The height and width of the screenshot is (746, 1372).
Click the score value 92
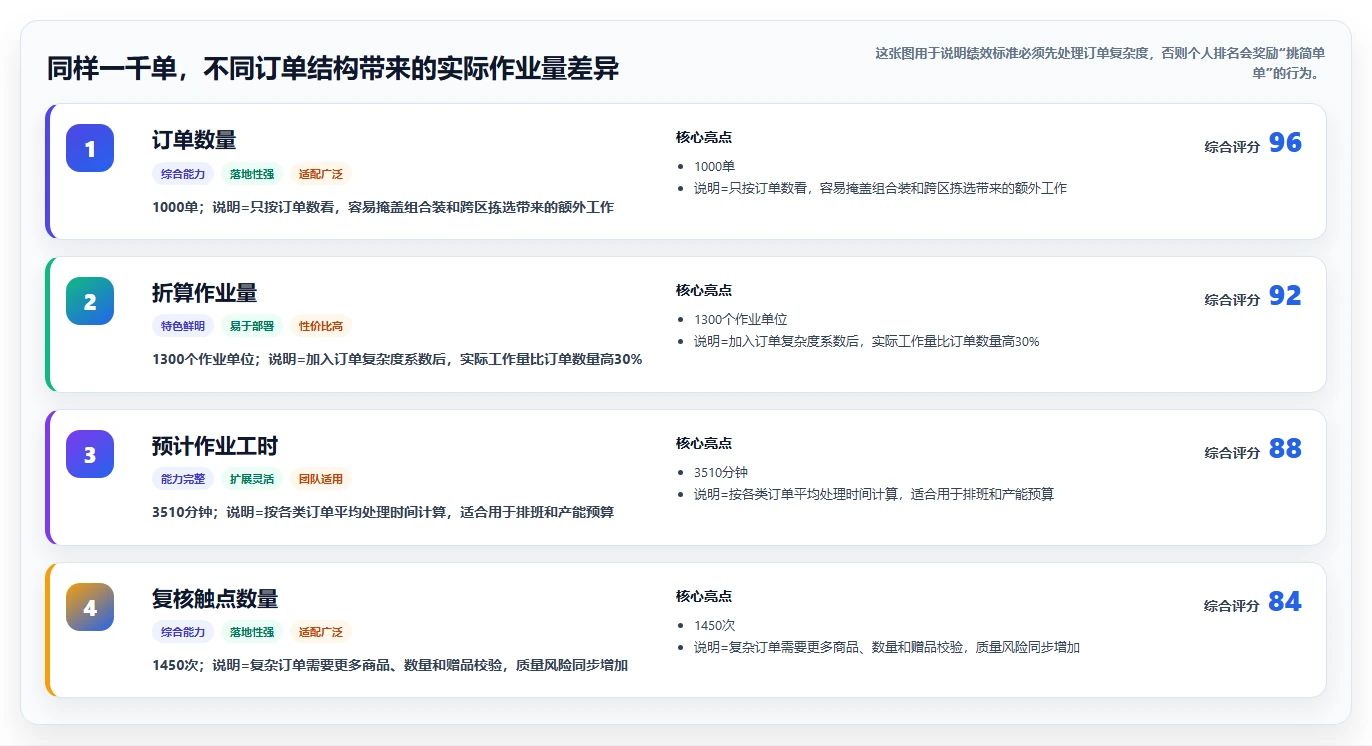click(1285, 296)
